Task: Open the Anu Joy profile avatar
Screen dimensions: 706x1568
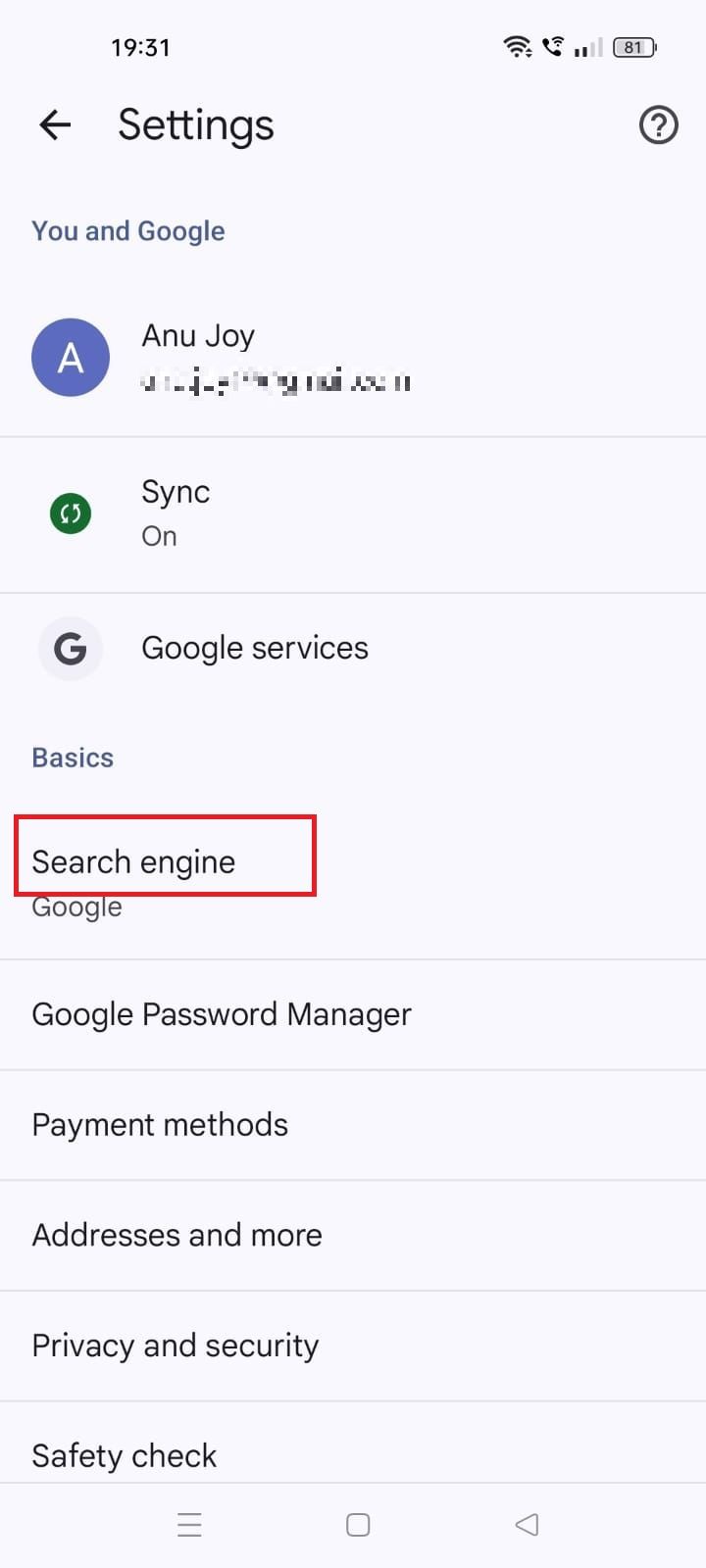Action: [70, 357]
